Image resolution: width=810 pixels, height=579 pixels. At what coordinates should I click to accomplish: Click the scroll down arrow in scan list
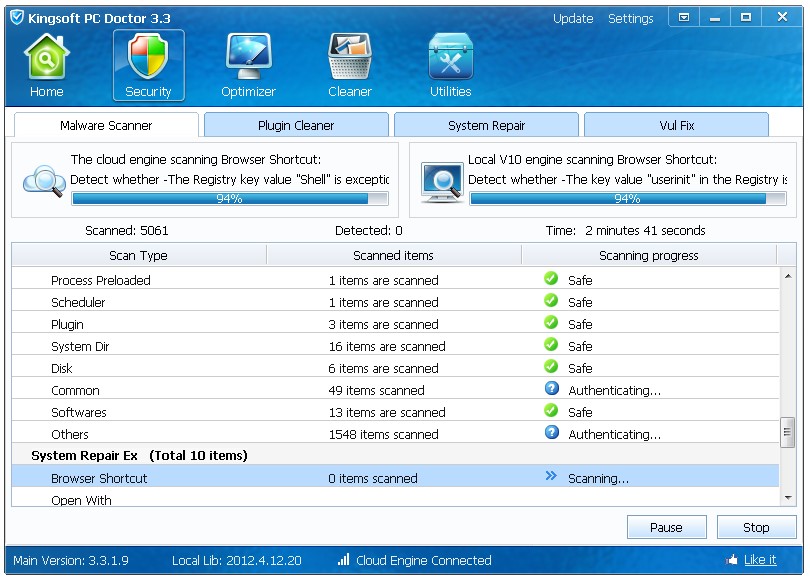click(788, 497)
